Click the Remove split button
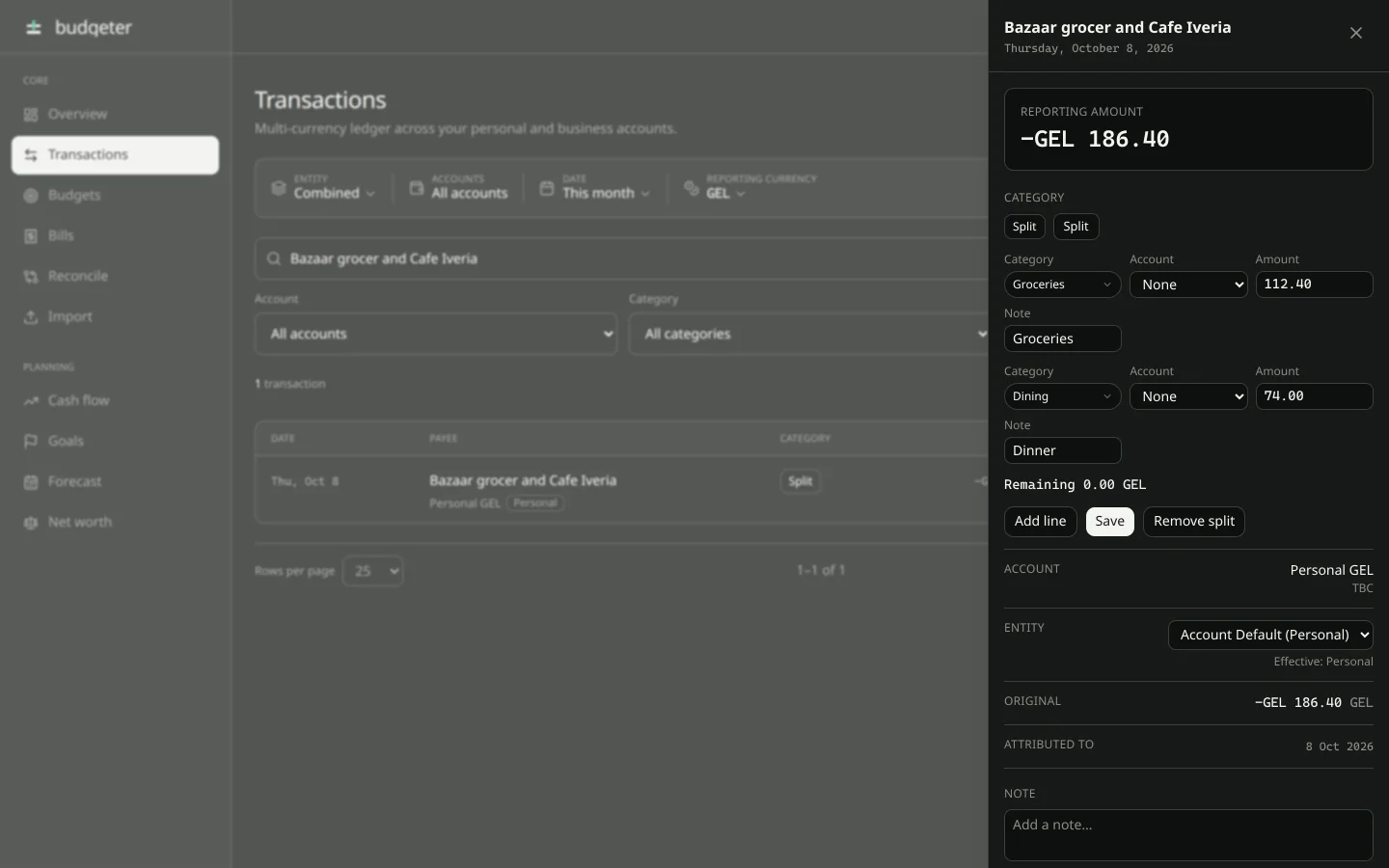1389x868 pixels. click(x=1194, y=522)
